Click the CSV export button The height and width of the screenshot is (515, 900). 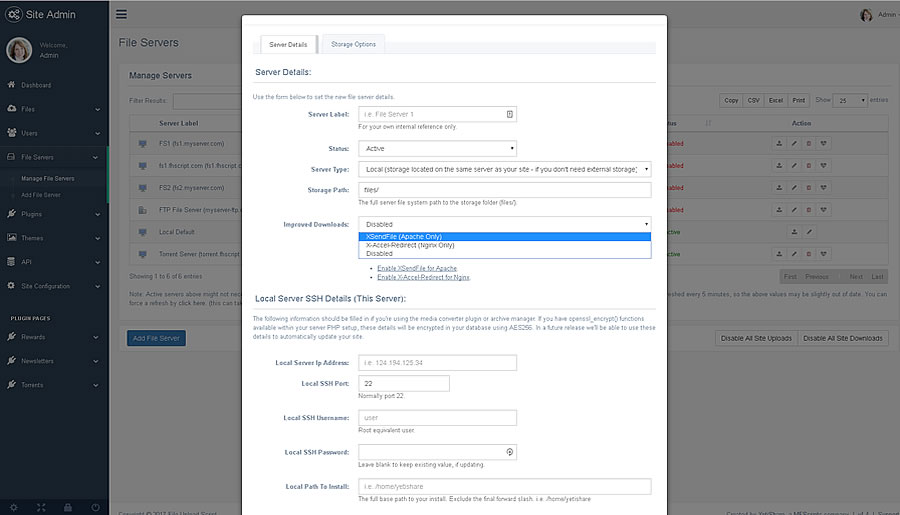pos(753,100)
